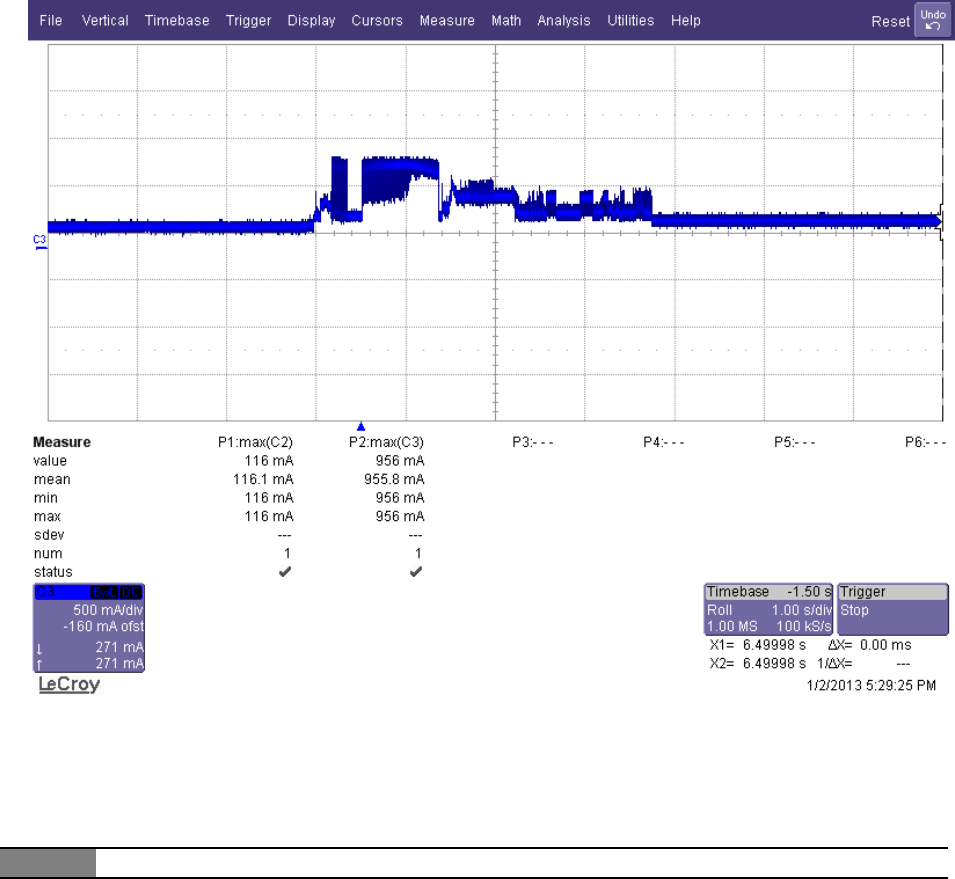The image size is (955, 879).
Task: Click the P2 status checkmark
Action: [416, 571]
